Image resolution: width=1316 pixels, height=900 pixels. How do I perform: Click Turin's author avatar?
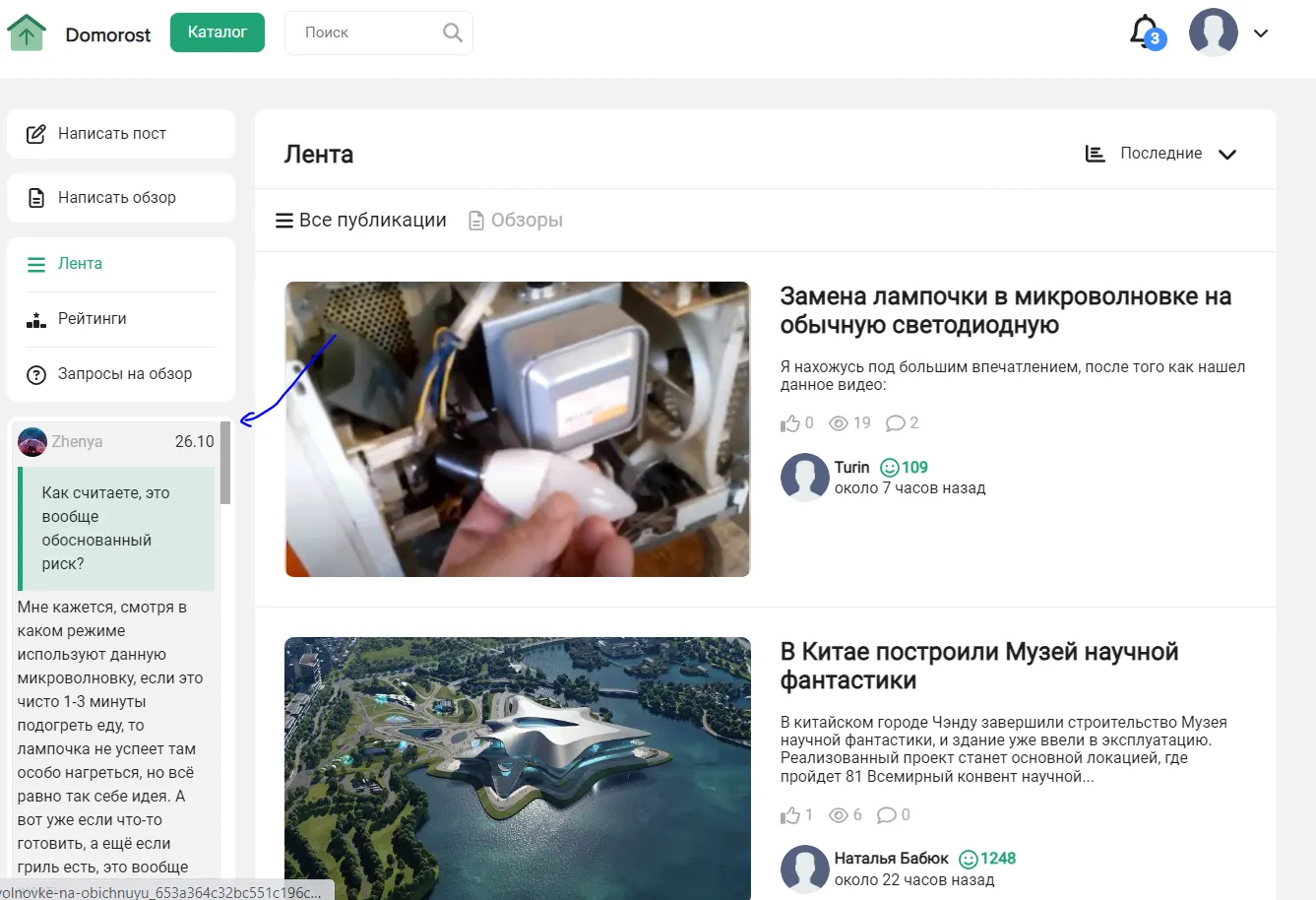click(804, 478)
